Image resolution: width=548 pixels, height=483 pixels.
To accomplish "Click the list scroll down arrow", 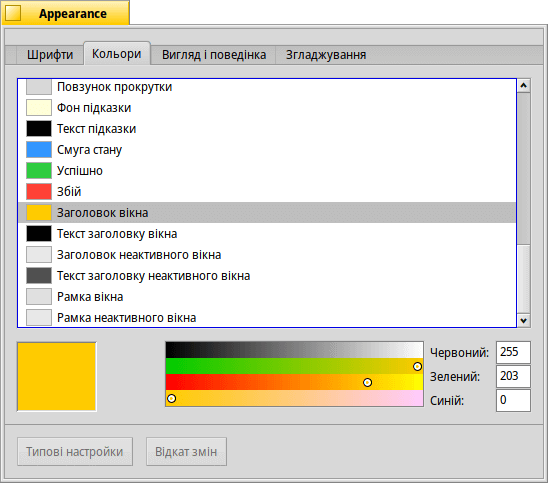I will tap(524, 320).
